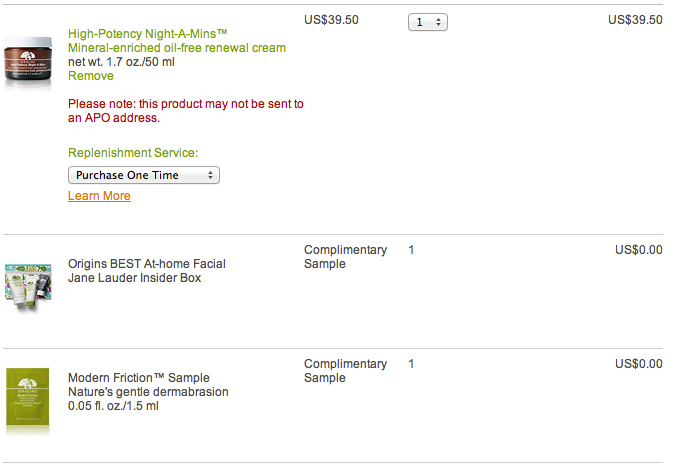The height and width of the screenshot is (466, 675).
Task: Click the Origins BEST At-home Facial name
Action: [147, 264]
